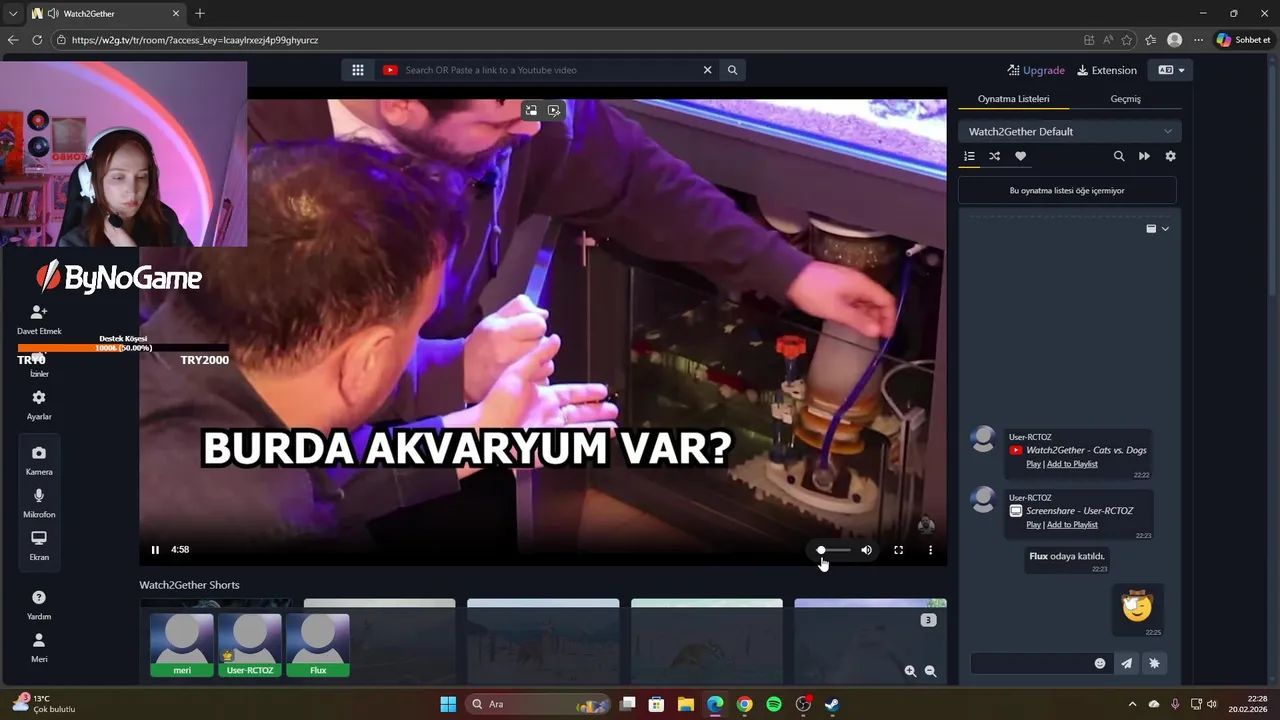Play the Screenshare User-RCTOZ item
Image resolution: width=1280 pixels, height=720 pixels.
1033,524
